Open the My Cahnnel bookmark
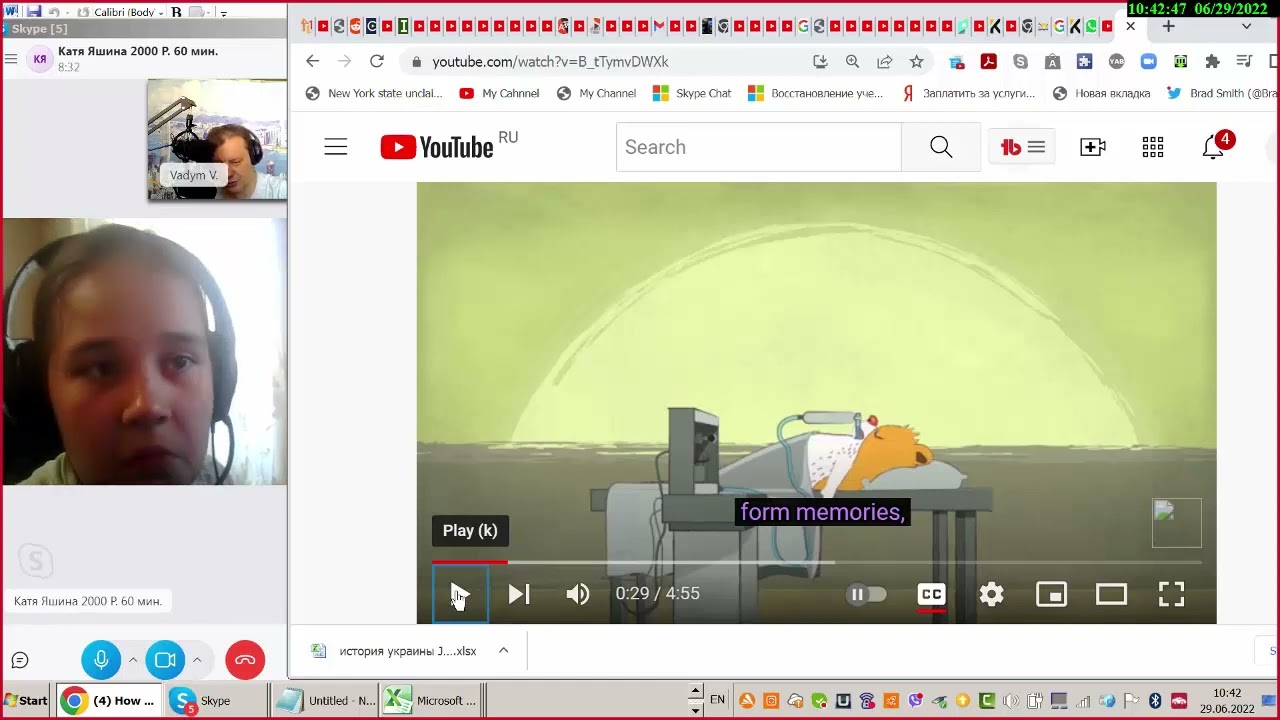The image size is (1280, 720). click(499, 93)
